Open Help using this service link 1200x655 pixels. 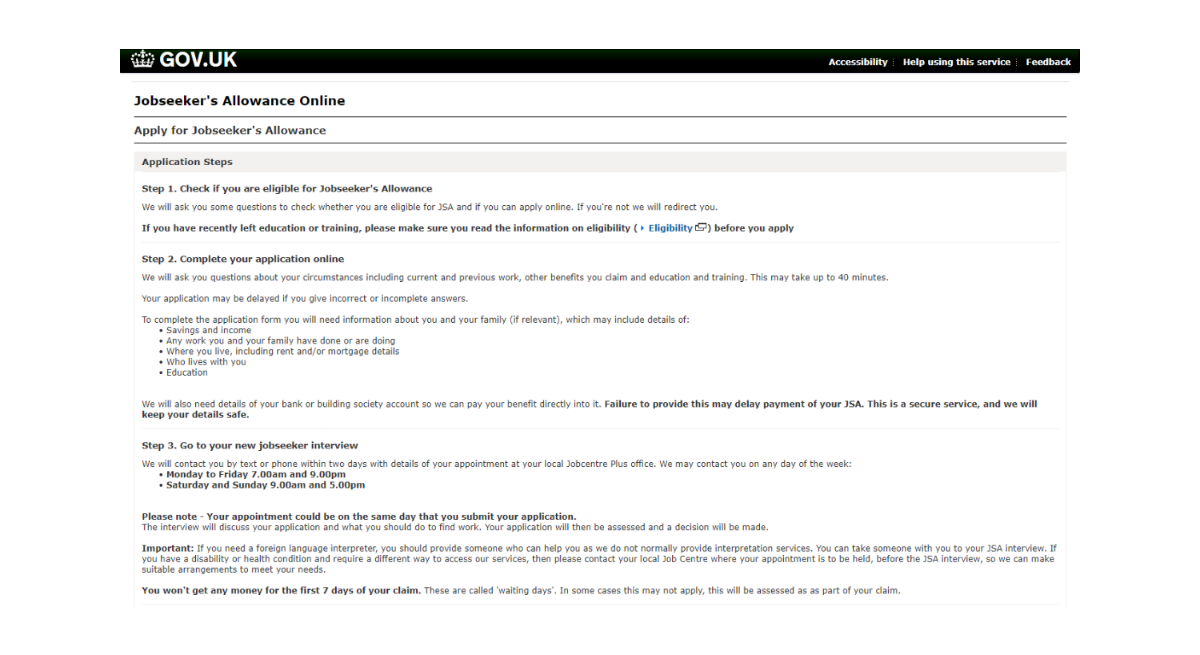[956, 62]
